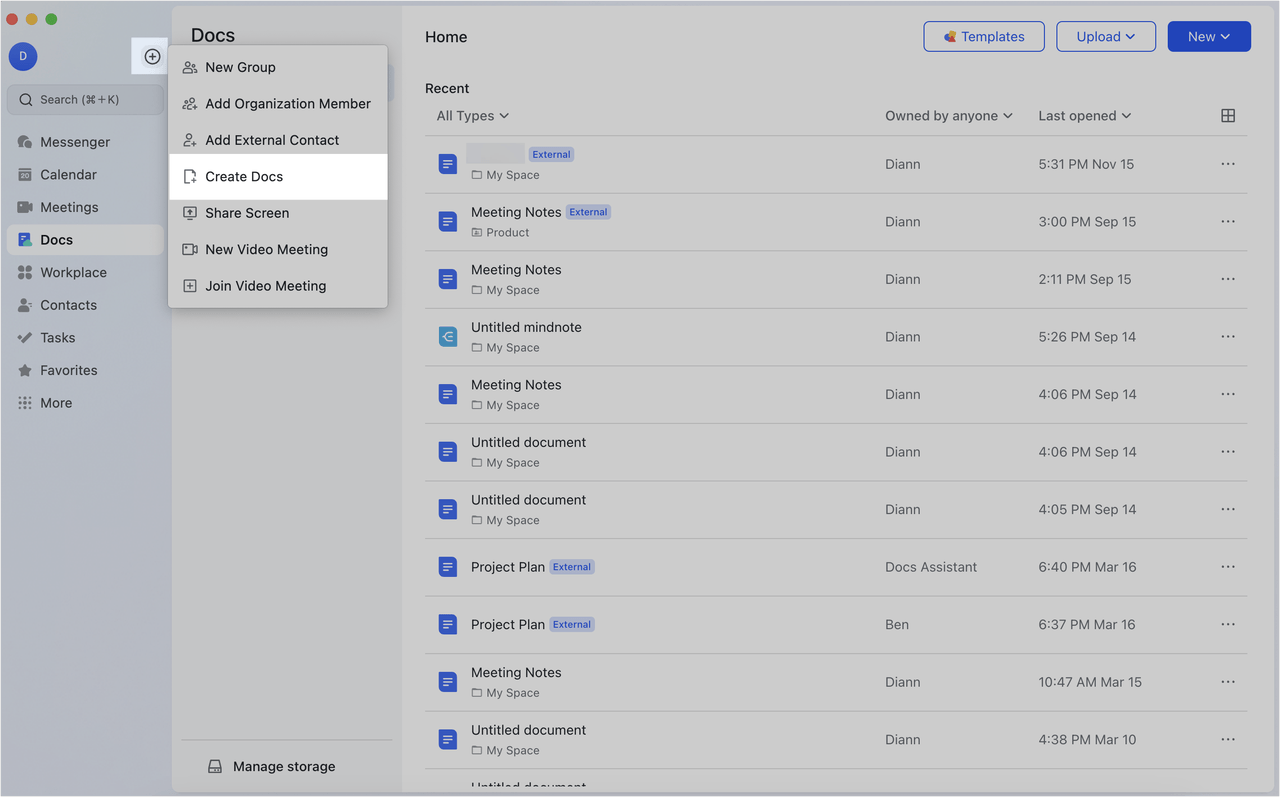Click the plus icon to create new items
Screen dimensions: 1280x797
(x=150, y=56)
